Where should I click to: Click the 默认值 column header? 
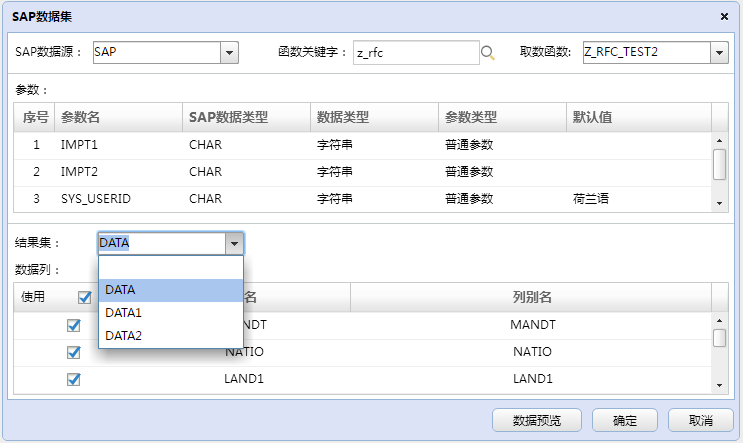pyautogui.click(x=639, y=117)
